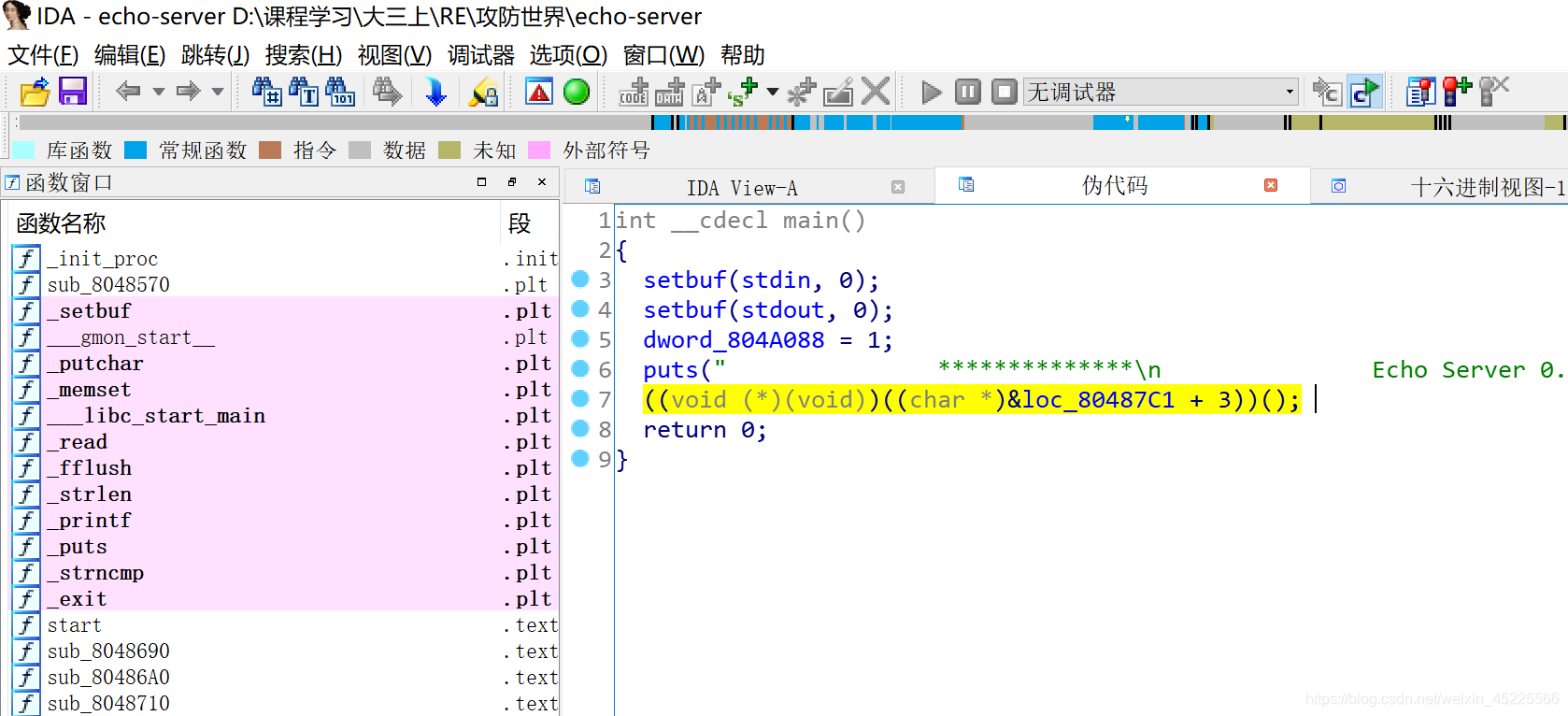
Task: Stop the debugger process
Action: [x=1005, y=92]
